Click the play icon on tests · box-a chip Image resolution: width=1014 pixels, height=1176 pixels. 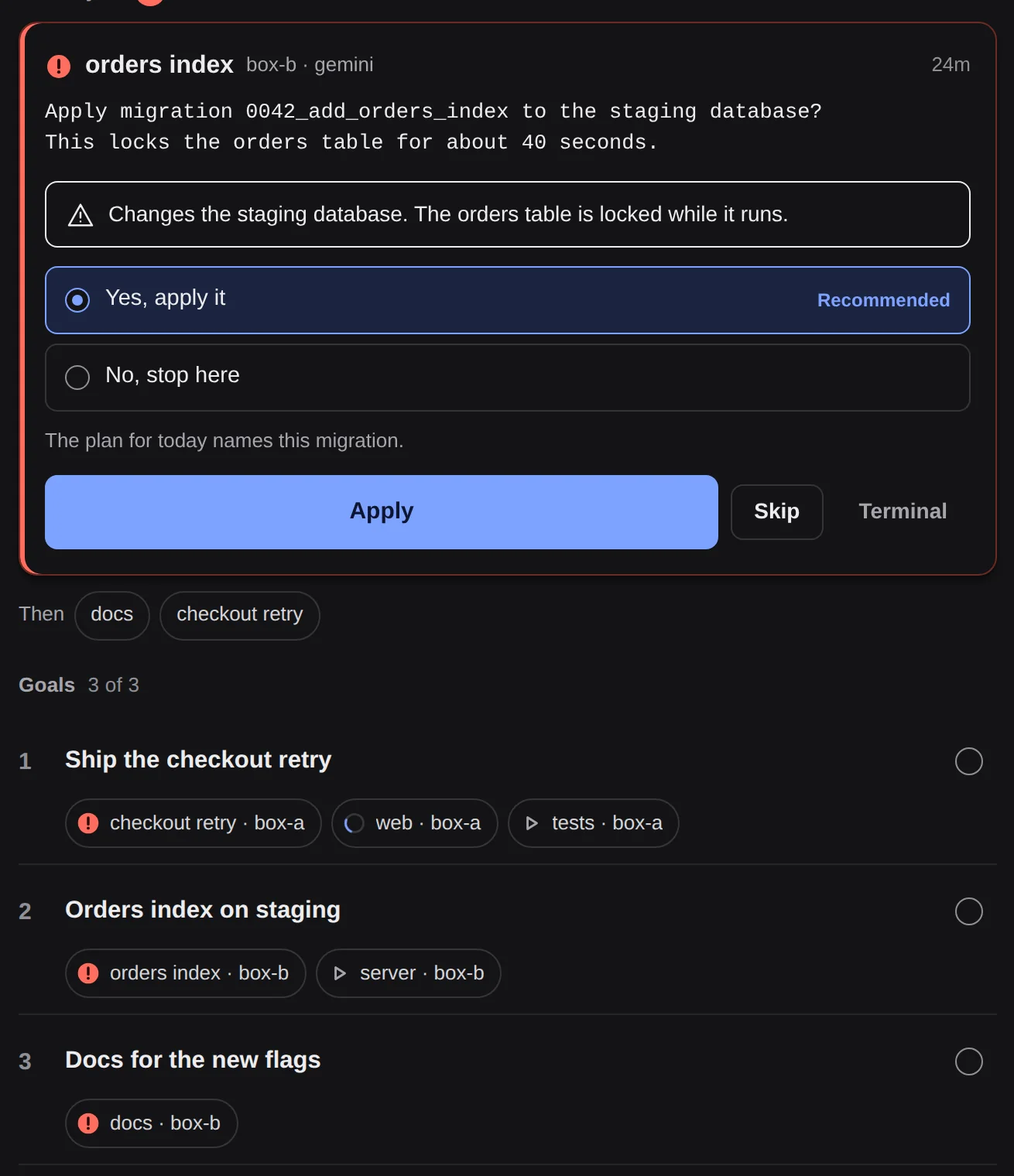[531, 823]
